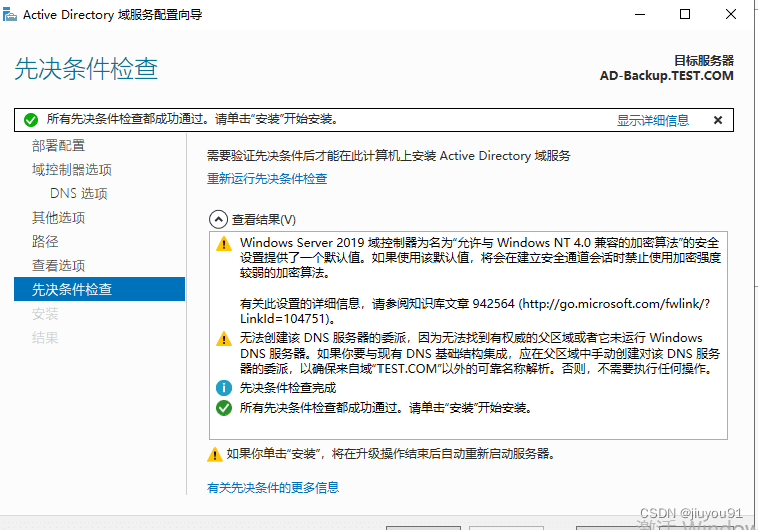Click the 先决条件检查 page heading
Screen dimensions: 758x530
[x=86, y=69]
